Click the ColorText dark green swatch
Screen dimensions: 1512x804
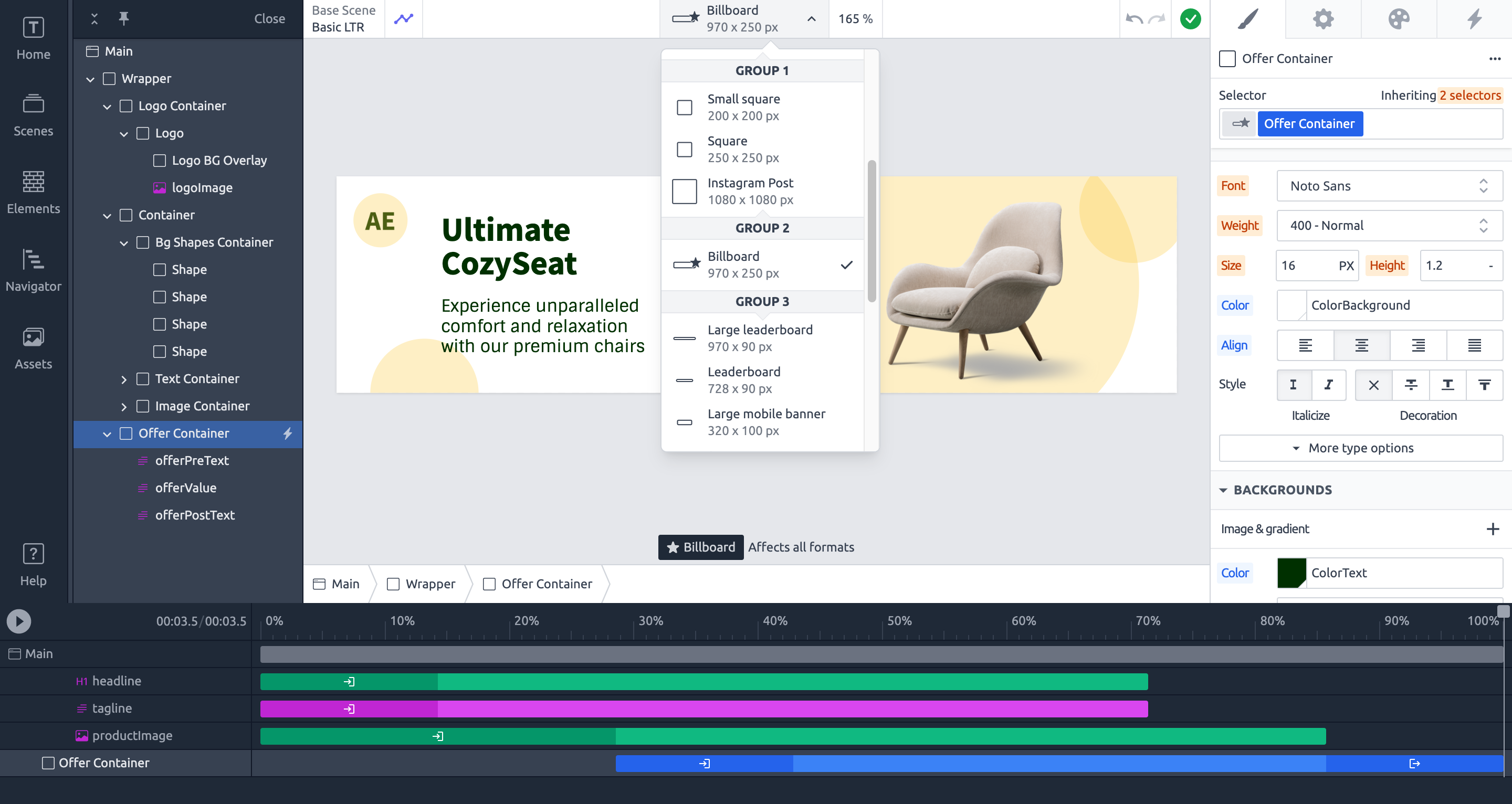[x=1291, y=573]
